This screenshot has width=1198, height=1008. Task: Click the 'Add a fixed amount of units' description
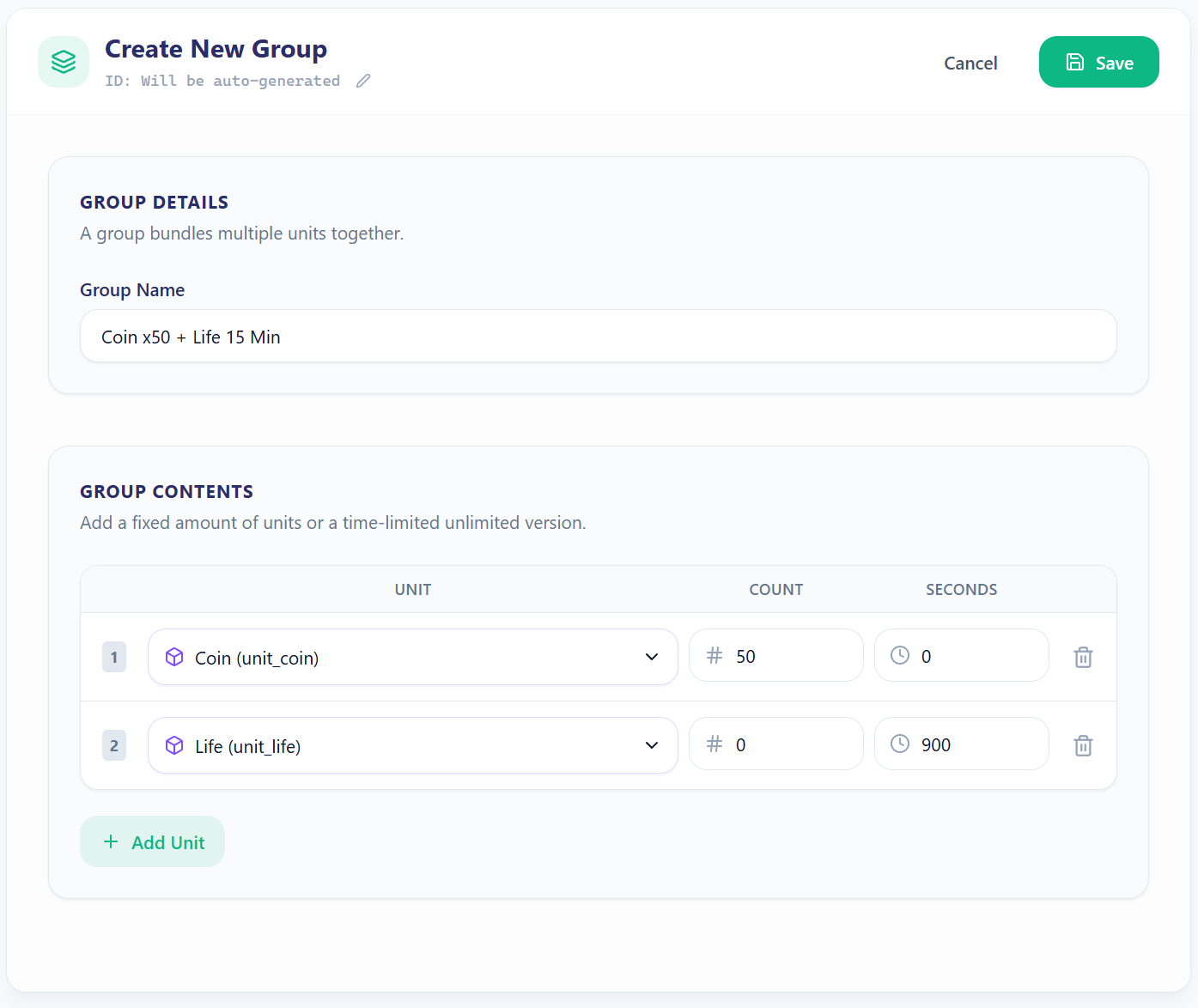(333, 523)
